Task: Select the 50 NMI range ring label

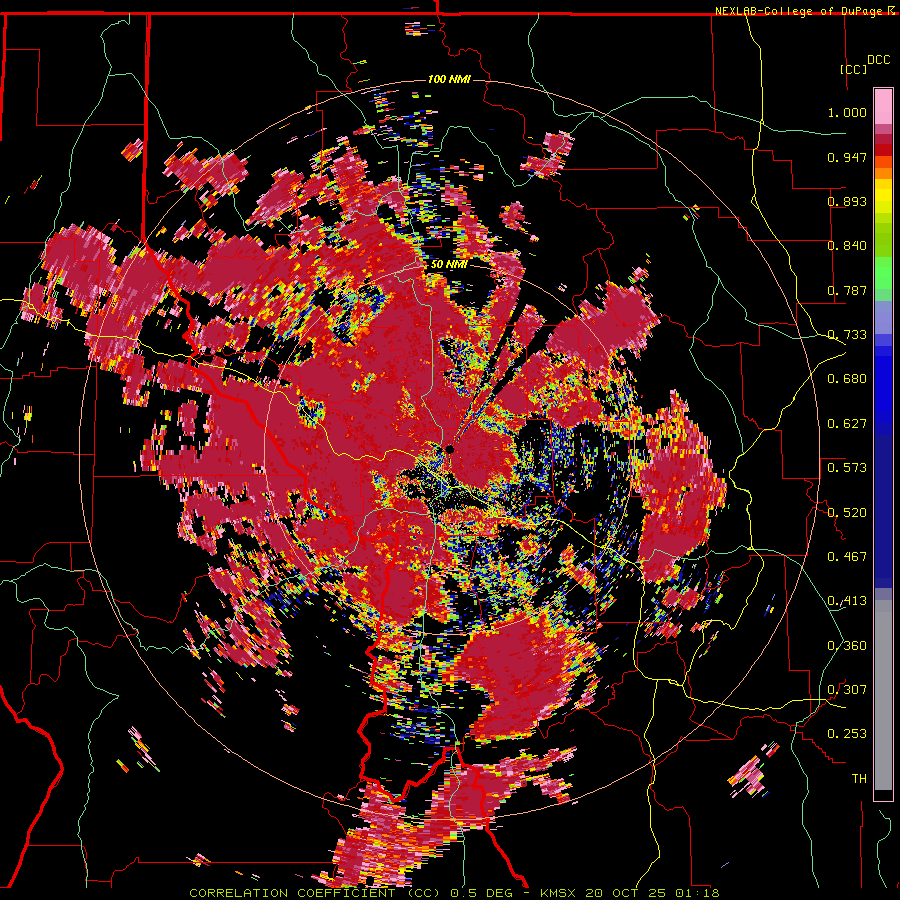Action: click(x=449, y=265)
